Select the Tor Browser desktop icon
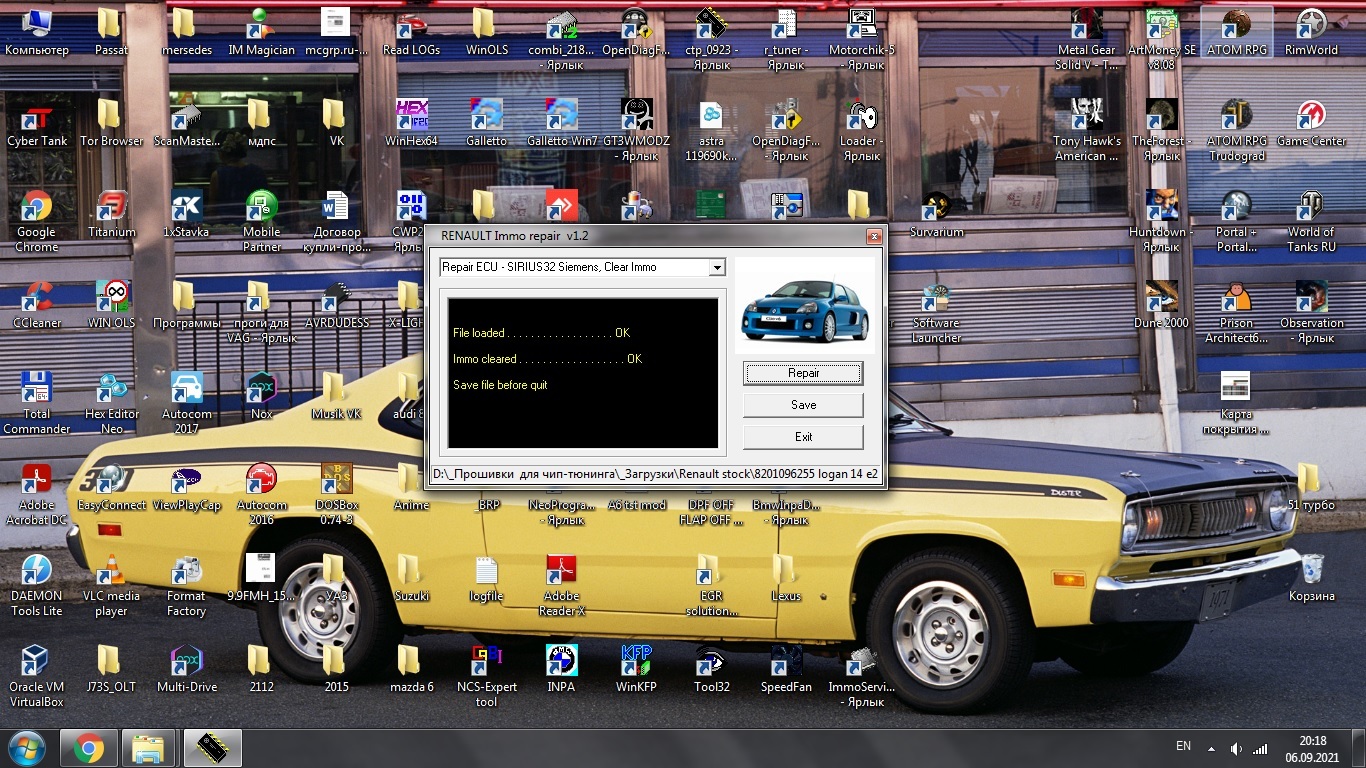 (111, 123)
